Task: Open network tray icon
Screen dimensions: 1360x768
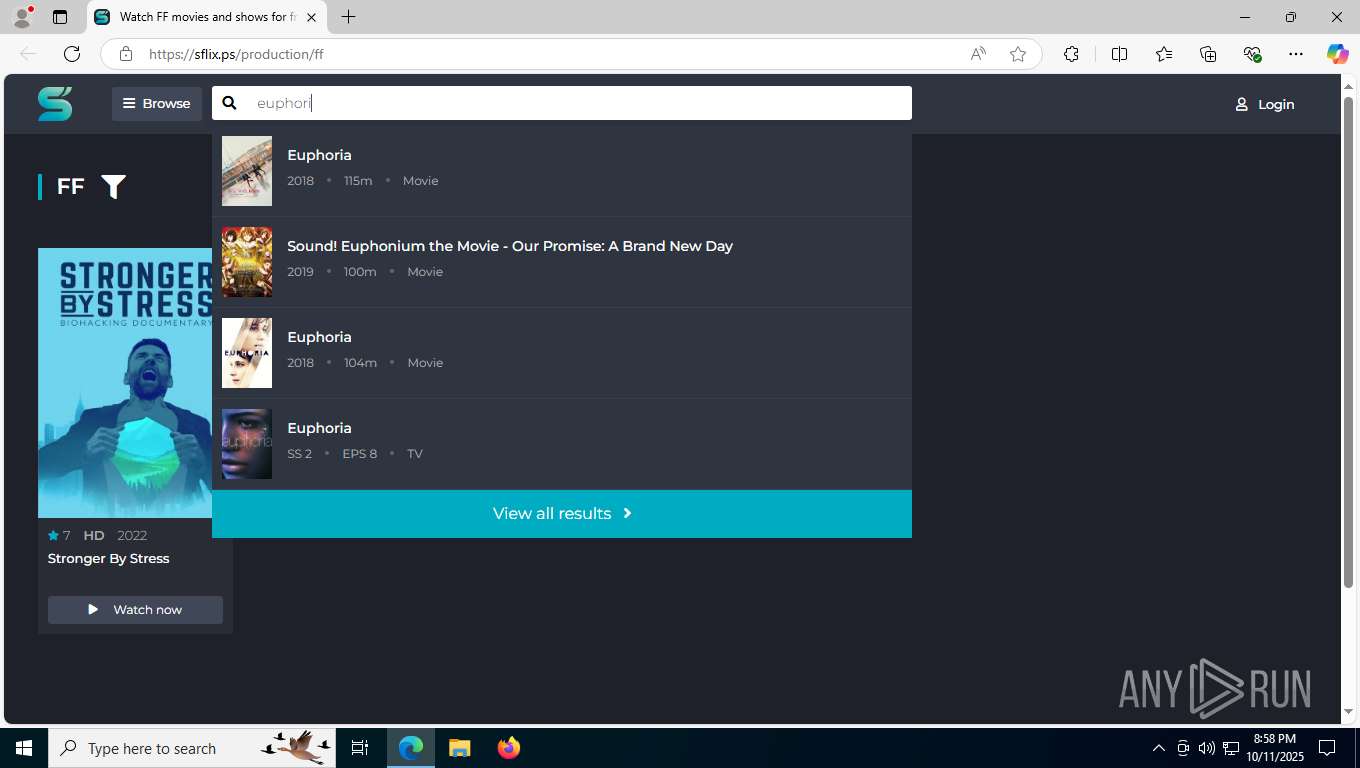Action: (x=1231, y=748)
